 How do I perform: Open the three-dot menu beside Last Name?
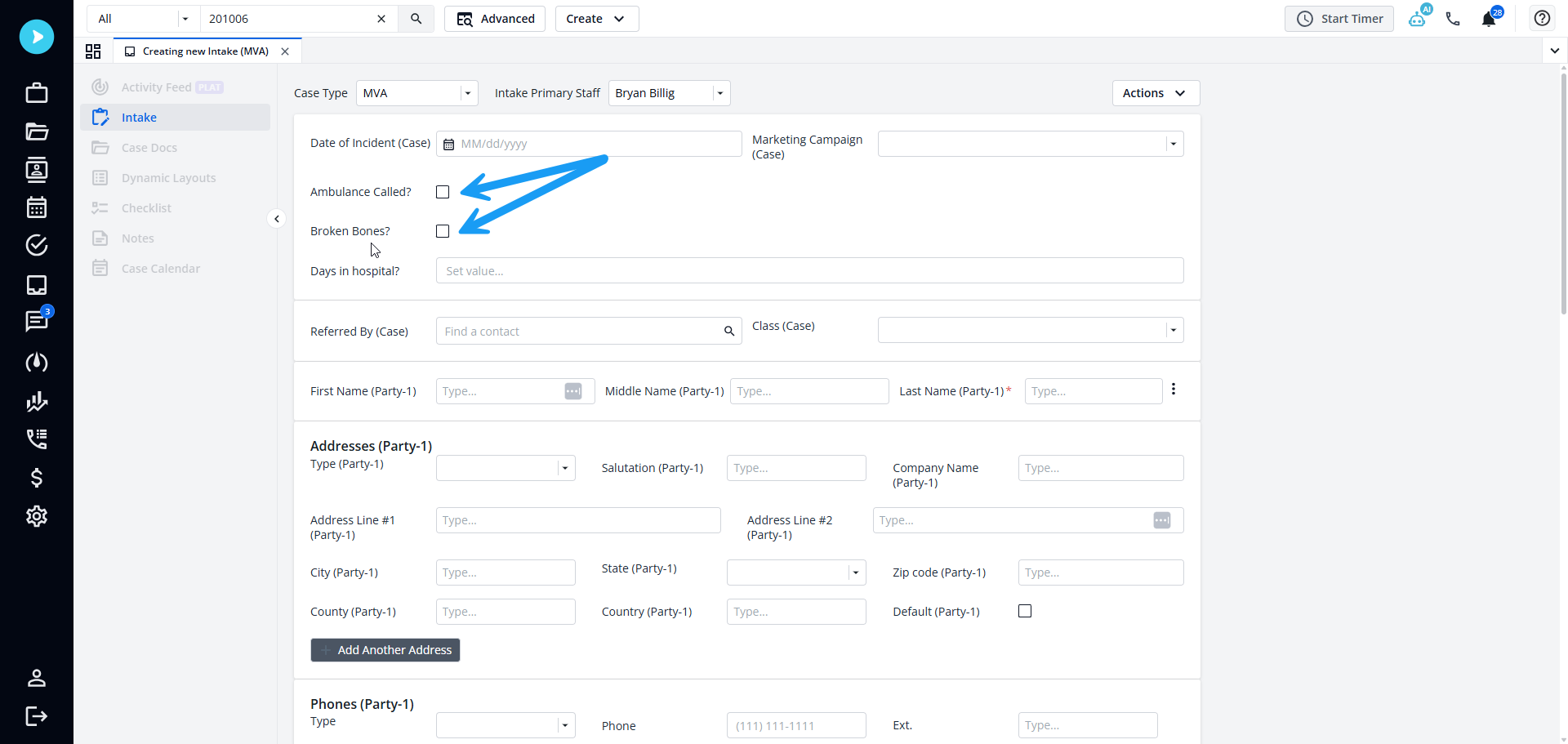click(1174, 390)
